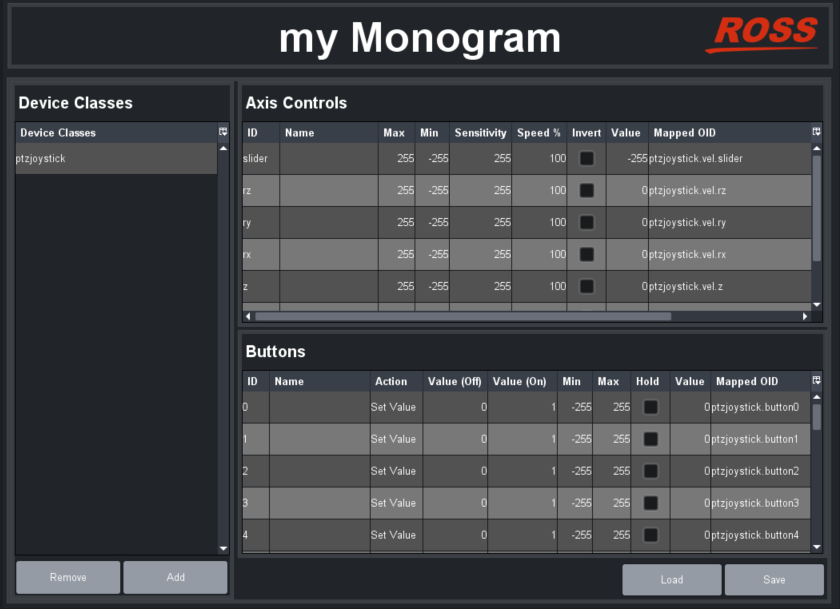This screenshot has width=840, height=609.
Task: Click the down arrow of the Device Classes scrollbar
Action: coord(222,547)
